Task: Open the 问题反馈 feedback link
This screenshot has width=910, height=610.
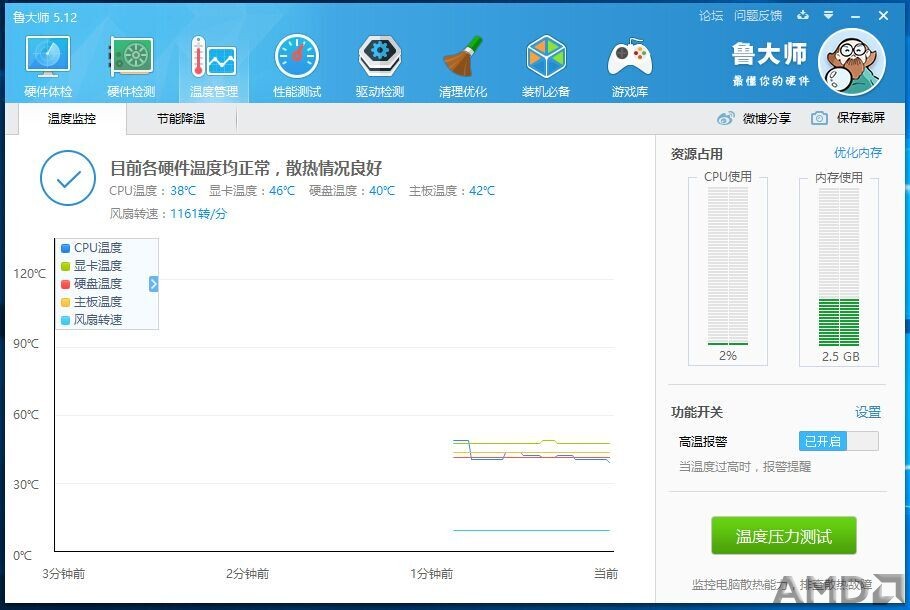Action: [x=757, y=16]
